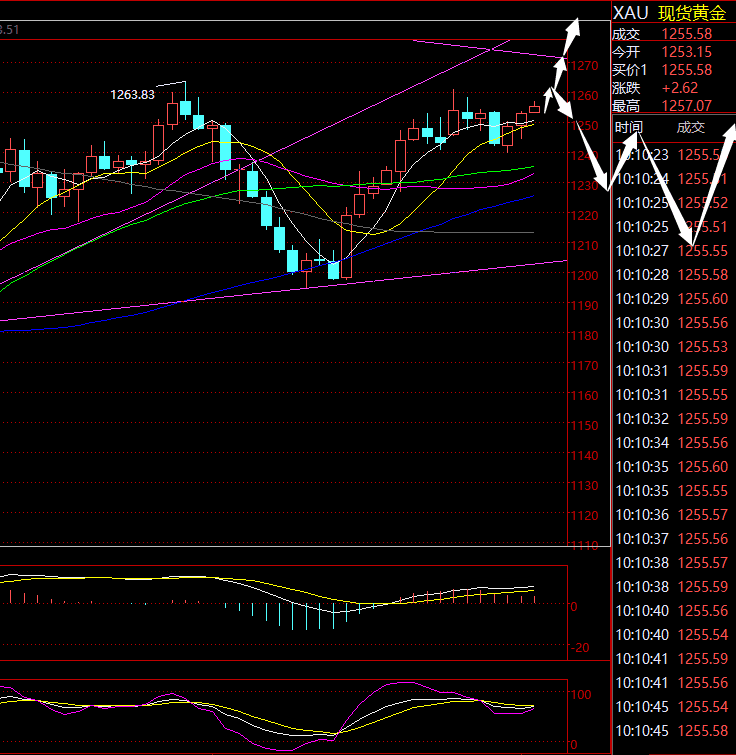Click the 成交 column header in tick list
Viewport: 736px width, 755px height.
pyautogui.click(x=691, y=127)
